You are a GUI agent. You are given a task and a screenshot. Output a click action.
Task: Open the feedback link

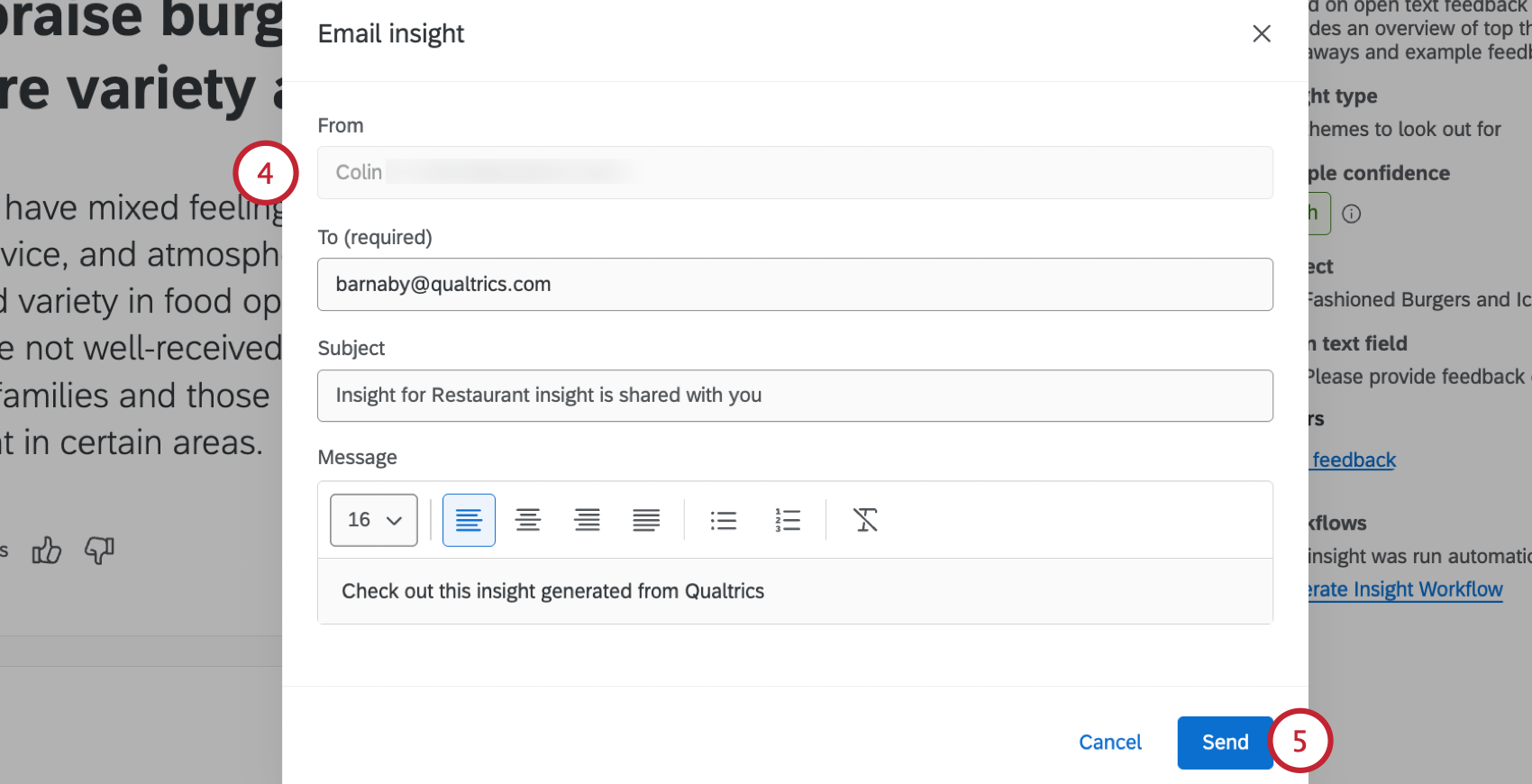(x=1352, y=460)
